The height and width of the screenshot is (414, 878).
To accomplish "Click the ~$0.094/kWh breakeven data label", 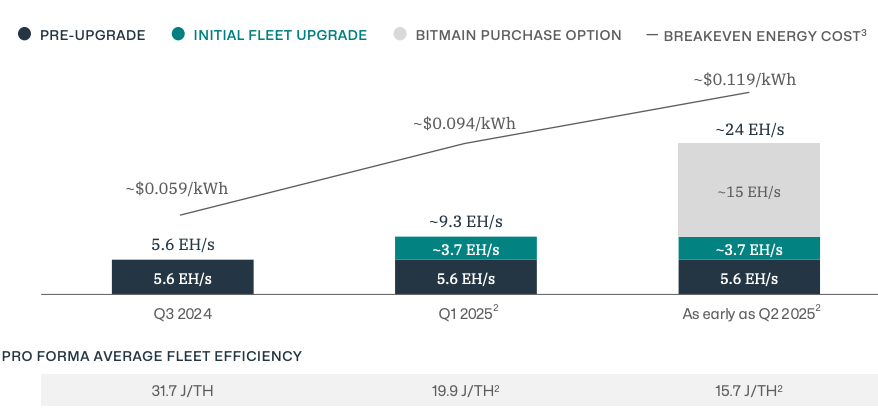I will point(464,123).
